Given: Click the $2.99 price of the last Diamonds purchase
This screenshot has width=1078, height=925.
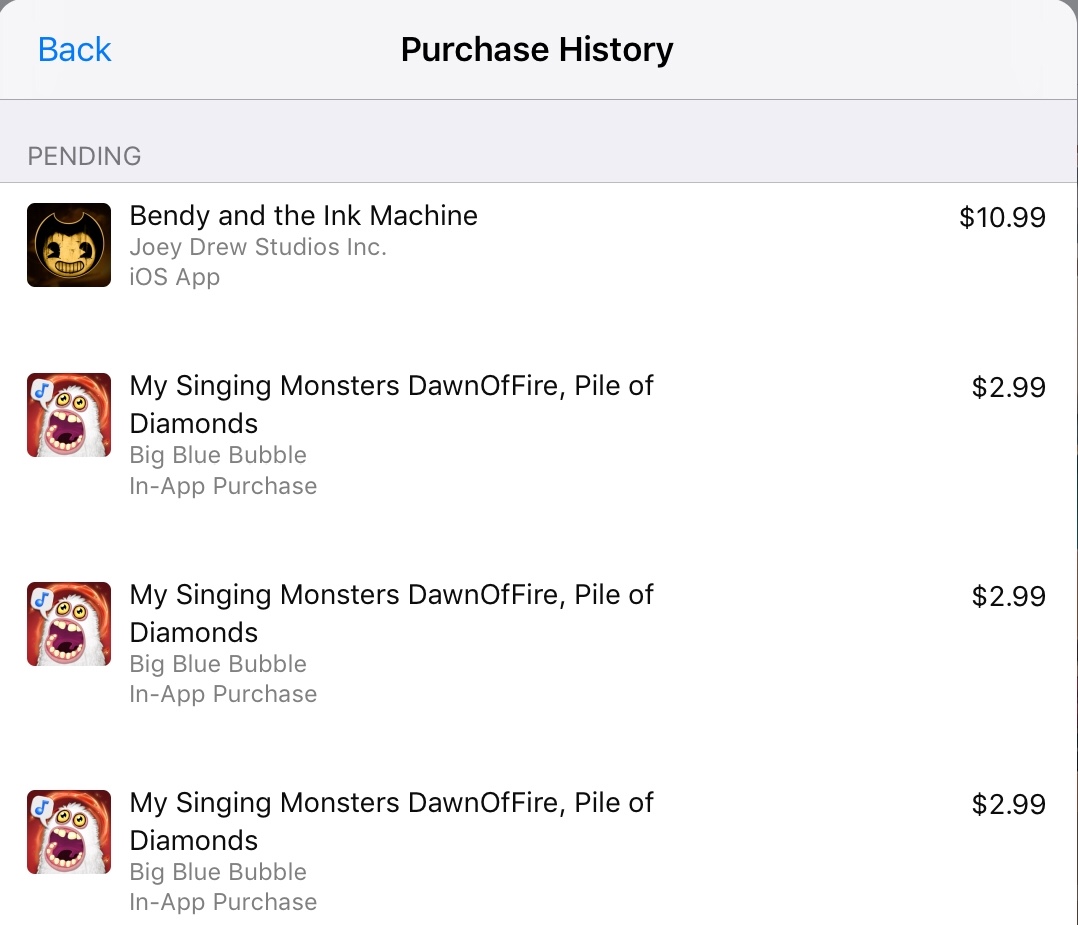Looking at the screenshot, I should pyautogui.click(x=1008, y=805).
